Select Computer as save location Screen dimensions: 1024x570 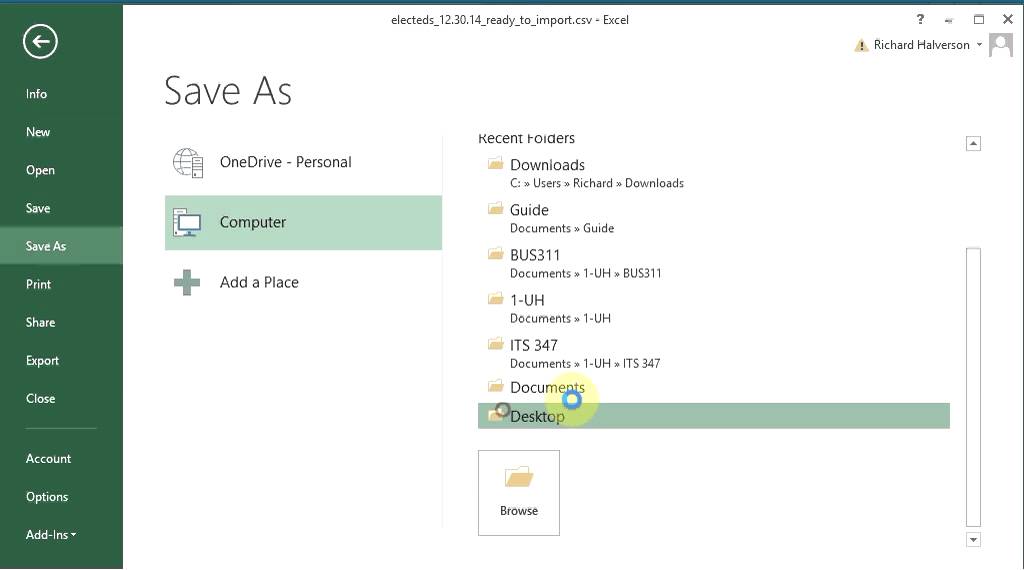tap(303, 223)
